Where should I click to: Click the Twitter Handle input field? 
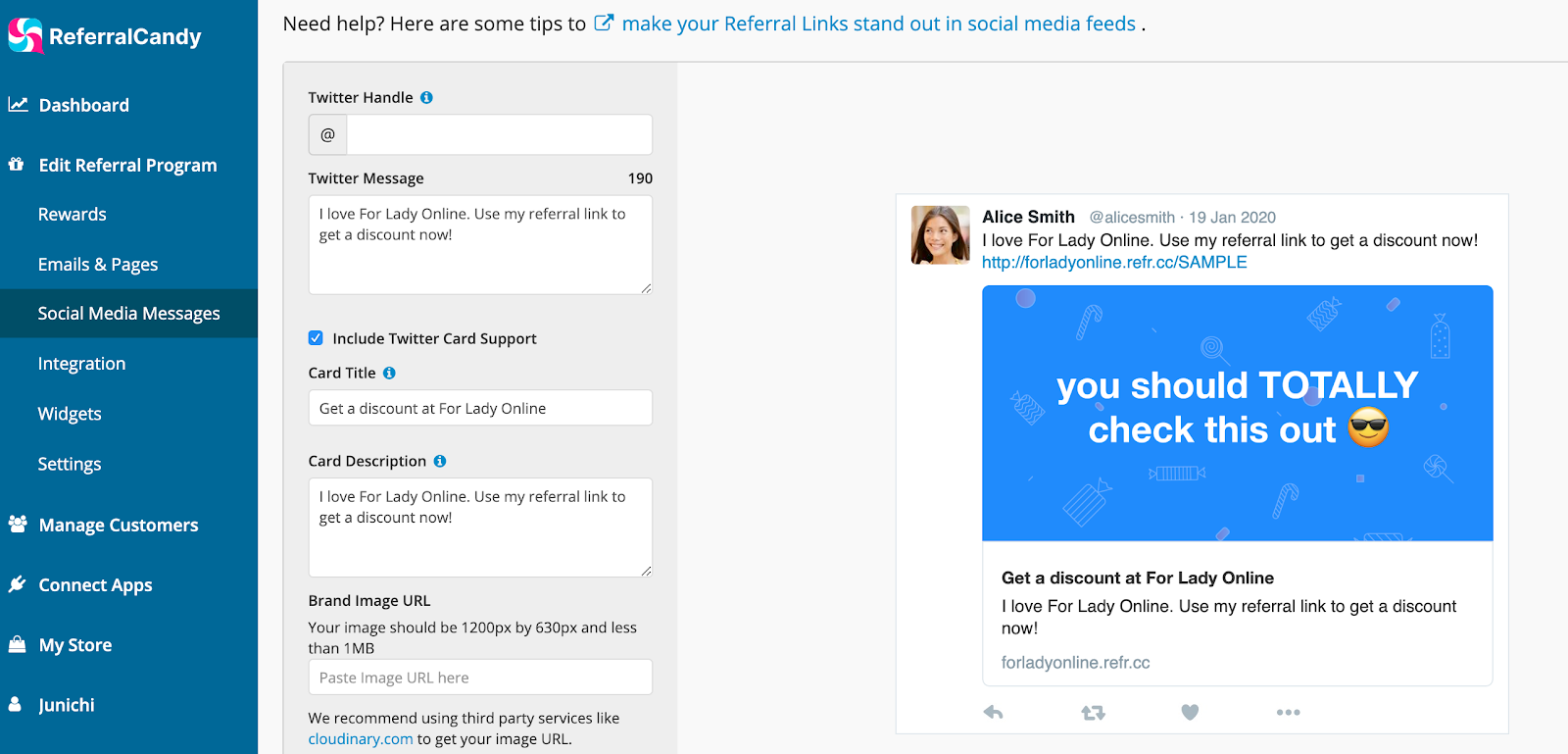pos(499,134)
